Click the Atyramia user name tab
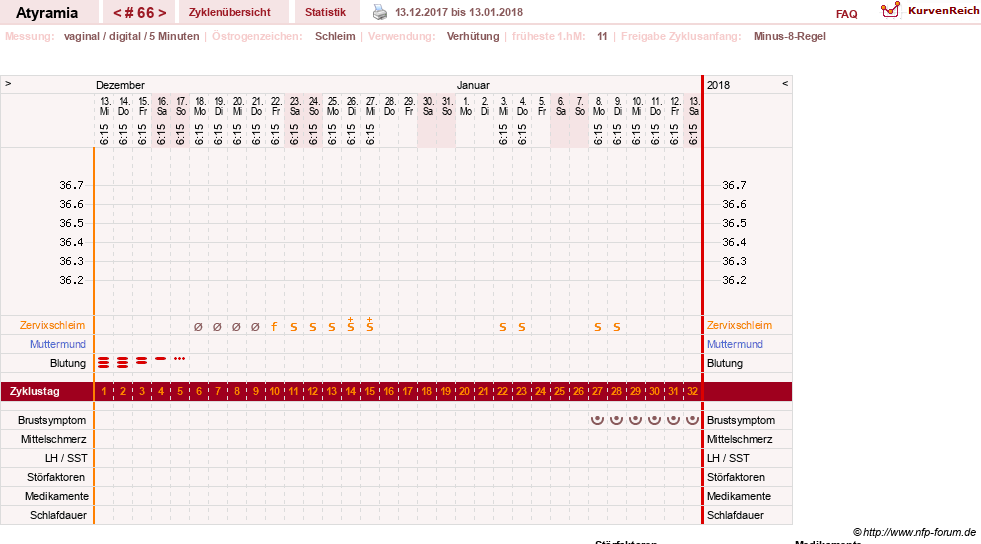 pos(47,13)
